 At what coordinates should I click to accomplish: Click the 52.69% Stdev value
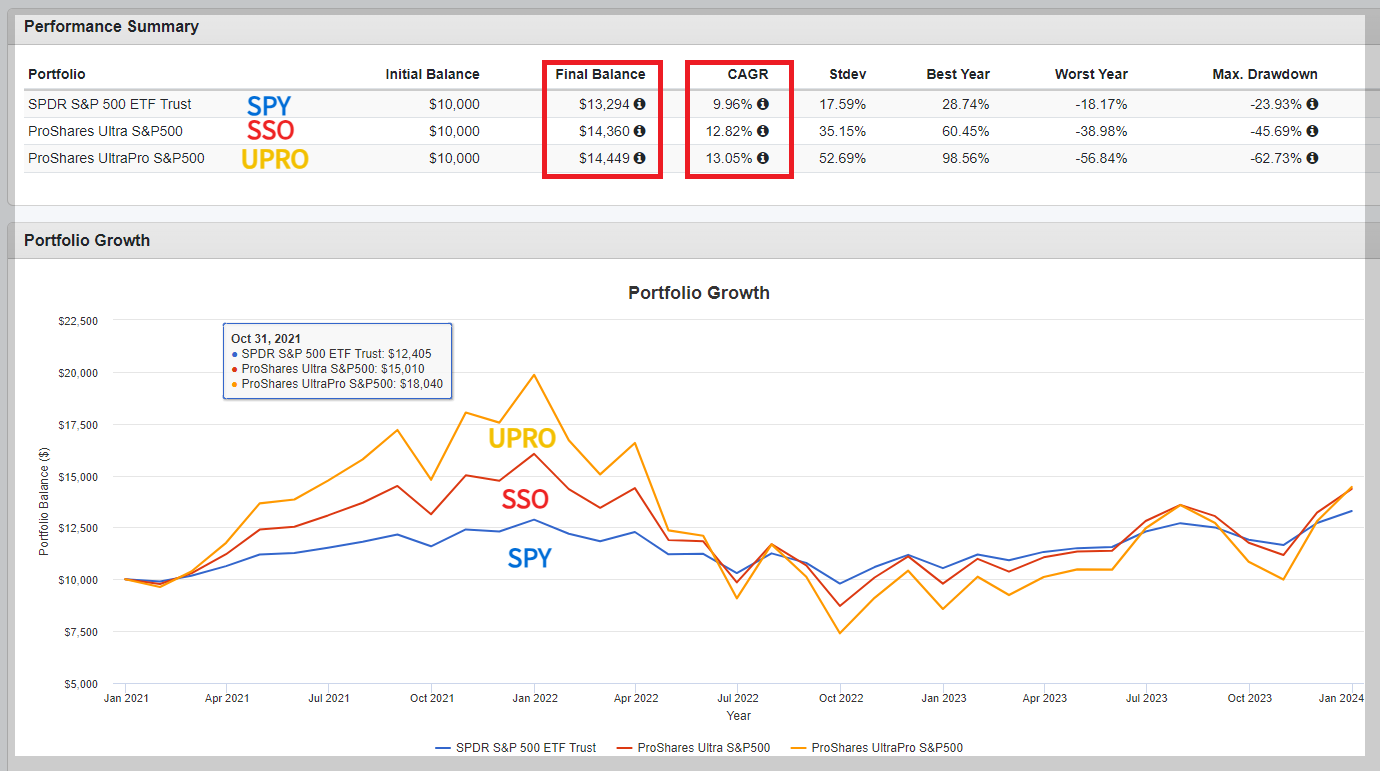coord(844,158)
